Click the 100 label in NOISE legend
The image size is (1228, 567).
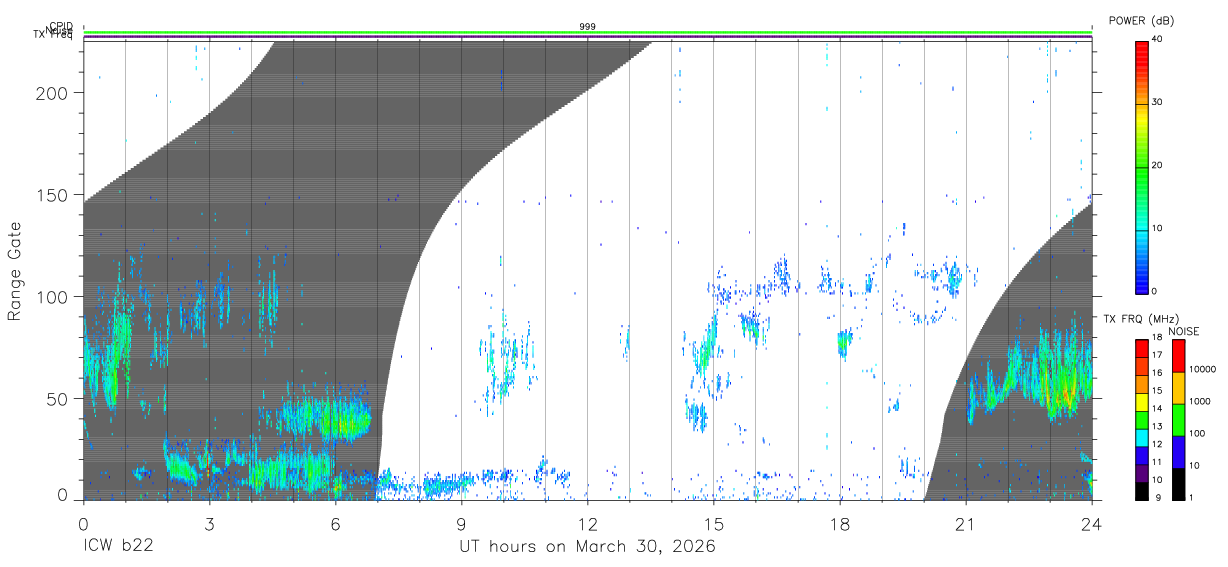point(1197,433)
